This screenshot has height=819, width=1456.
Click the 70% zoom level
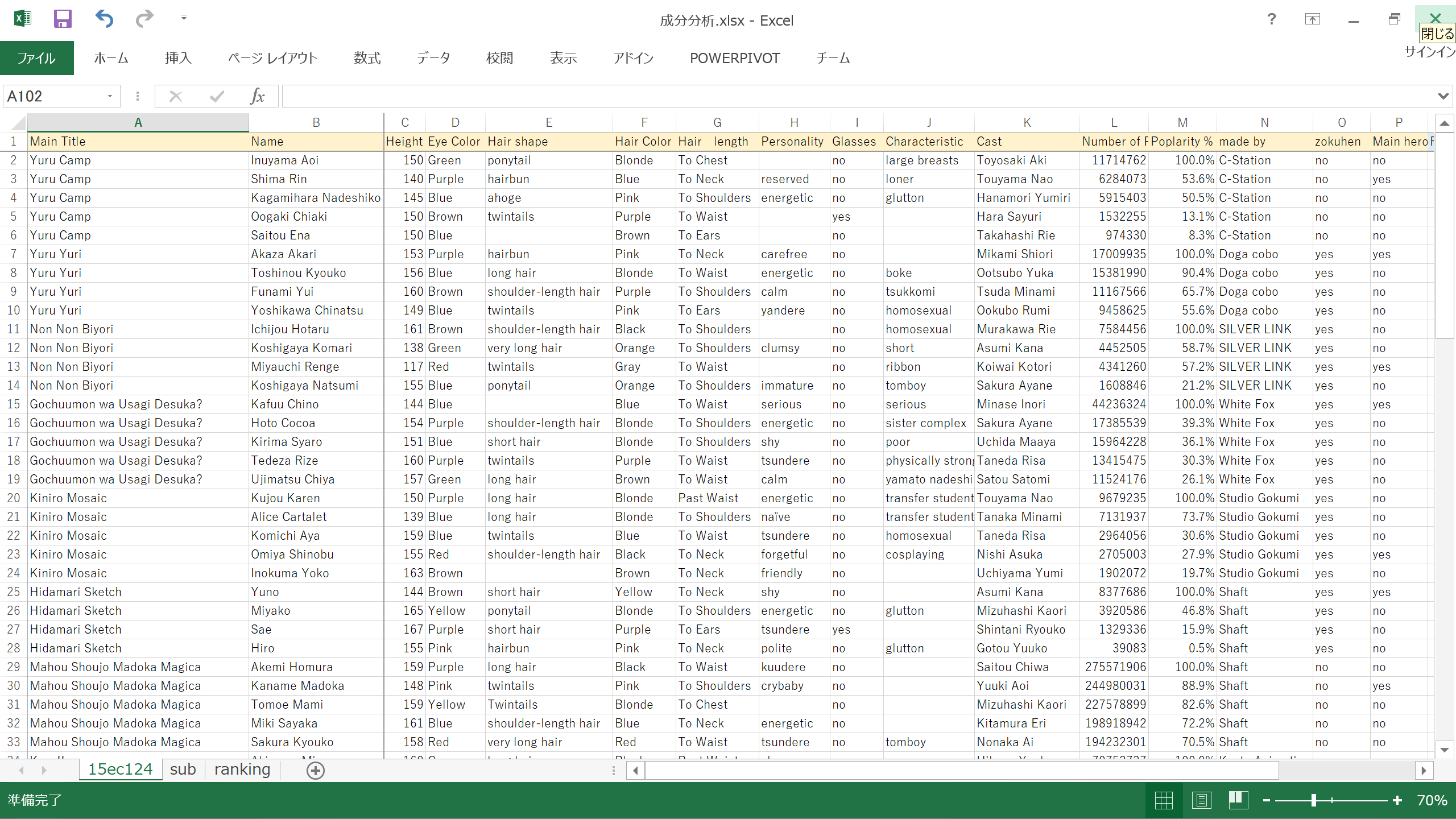pos(1432,800)
